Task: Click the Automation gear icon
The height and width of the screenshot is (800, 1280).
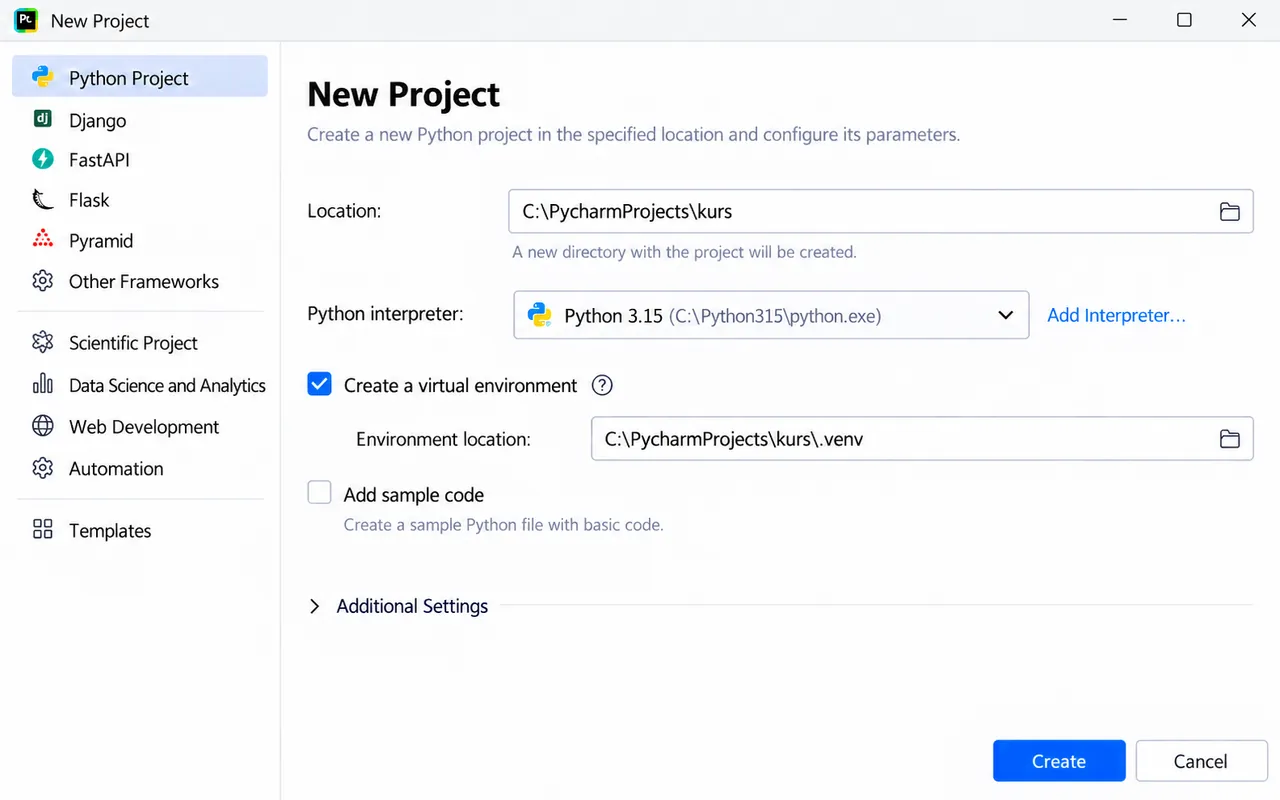Action: tap(42, 468)
